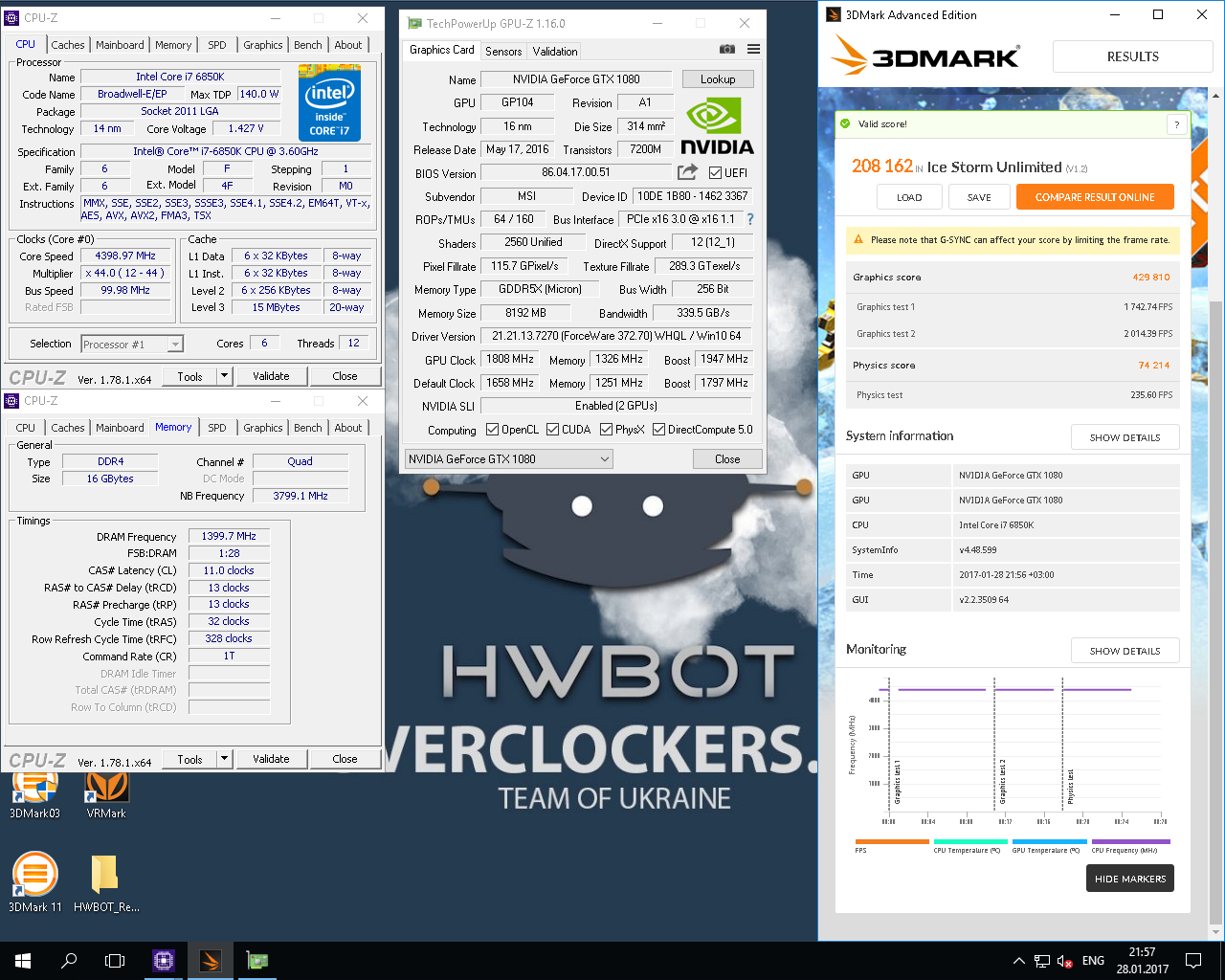Show details for Monitoring in 3DMark
The height and width of the screenshot is (980, 1225).
click(1125, 651)
